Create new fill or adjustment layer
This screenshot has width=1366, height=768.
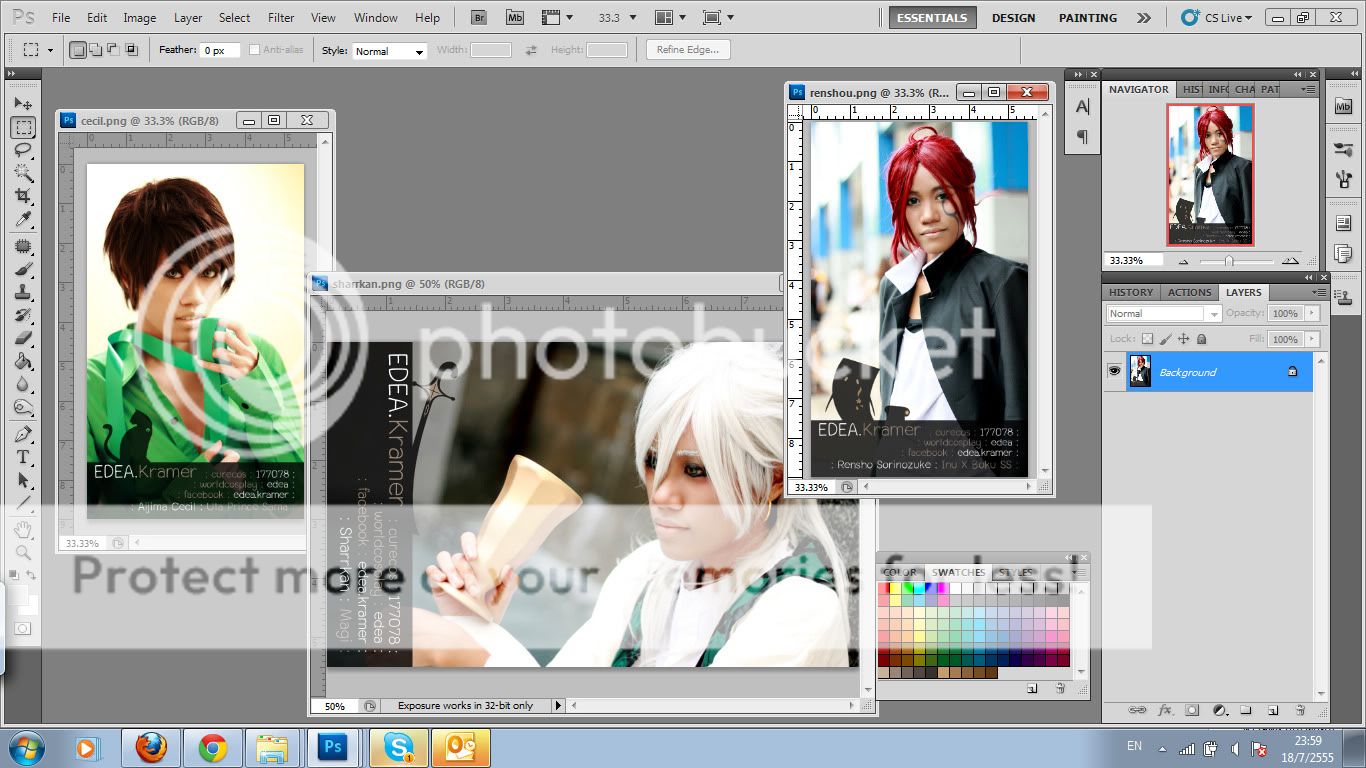(x=1219, y=710)
